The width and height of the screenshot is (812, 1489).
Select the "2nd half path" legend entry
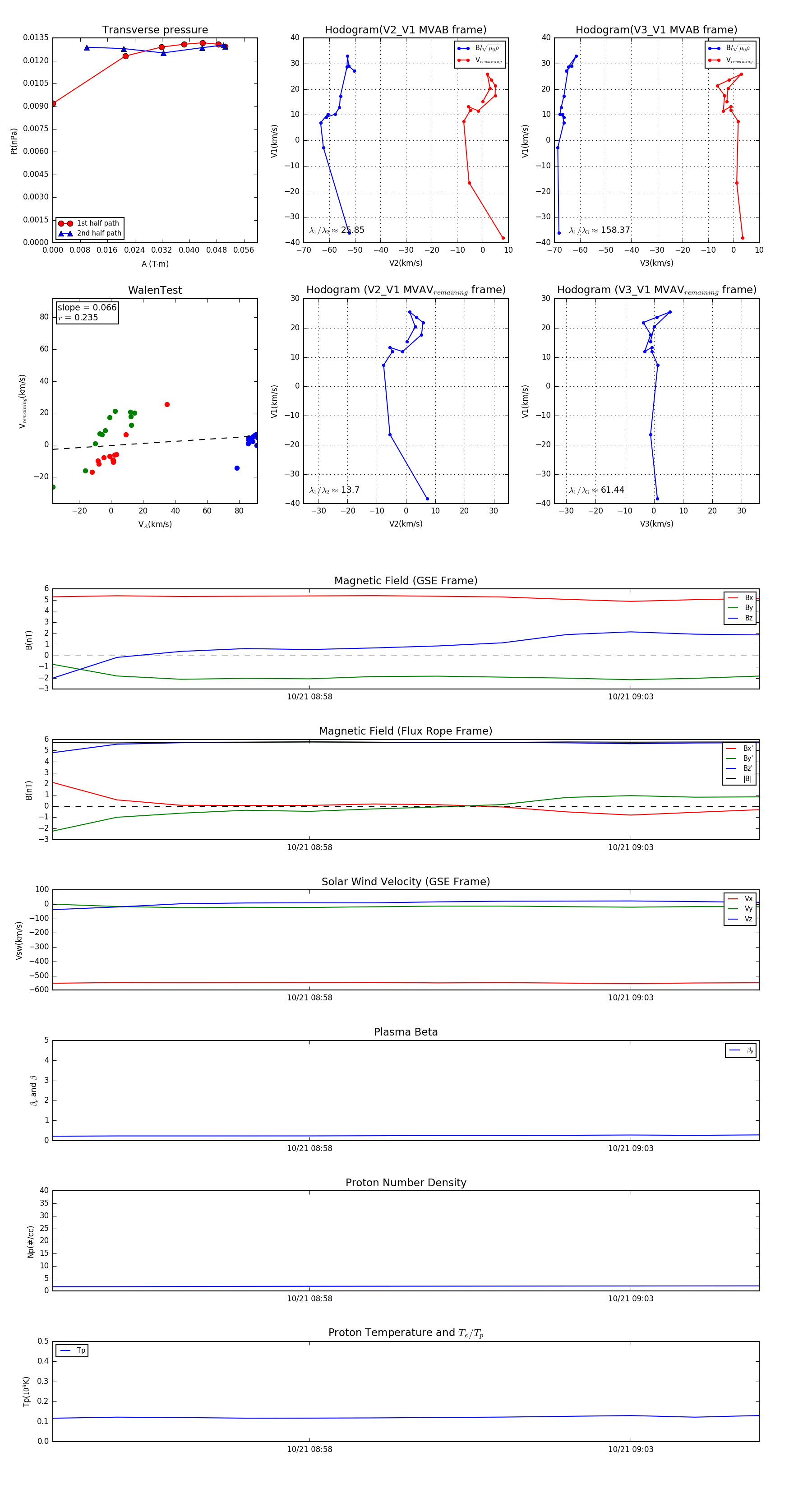[90, 234]
